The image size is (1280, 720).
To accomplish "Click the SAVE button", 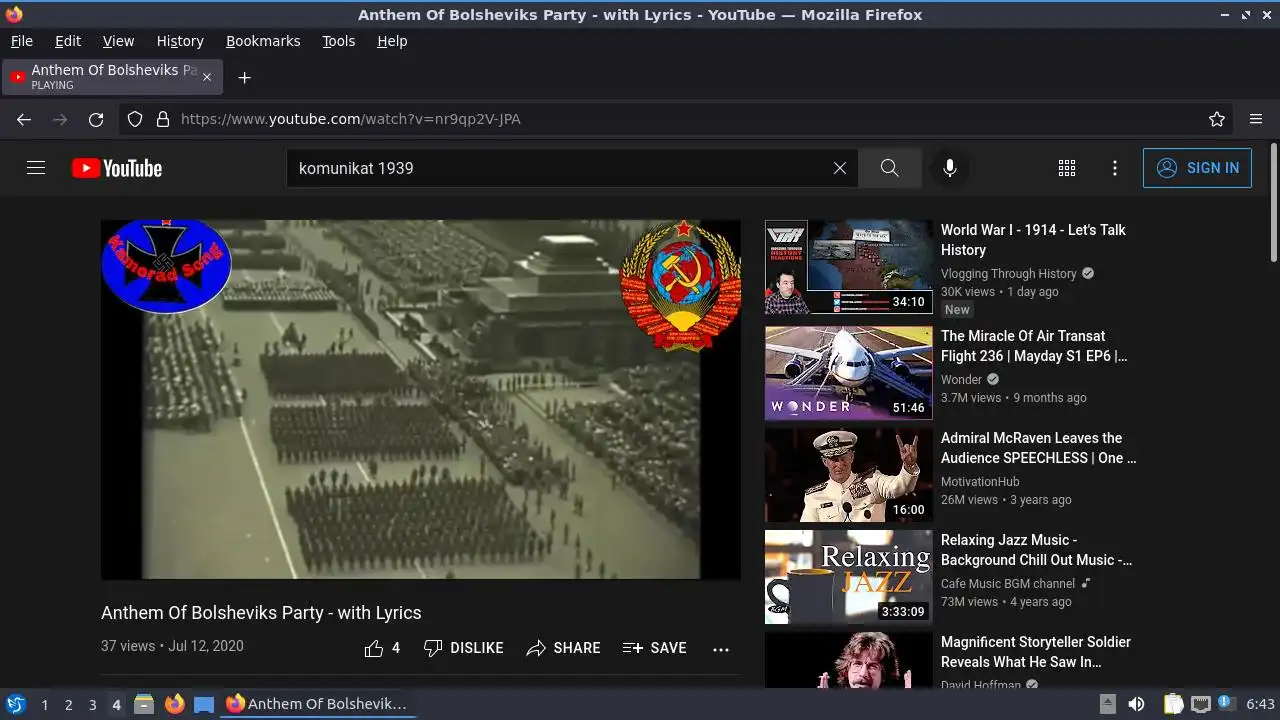I will 654,648.
